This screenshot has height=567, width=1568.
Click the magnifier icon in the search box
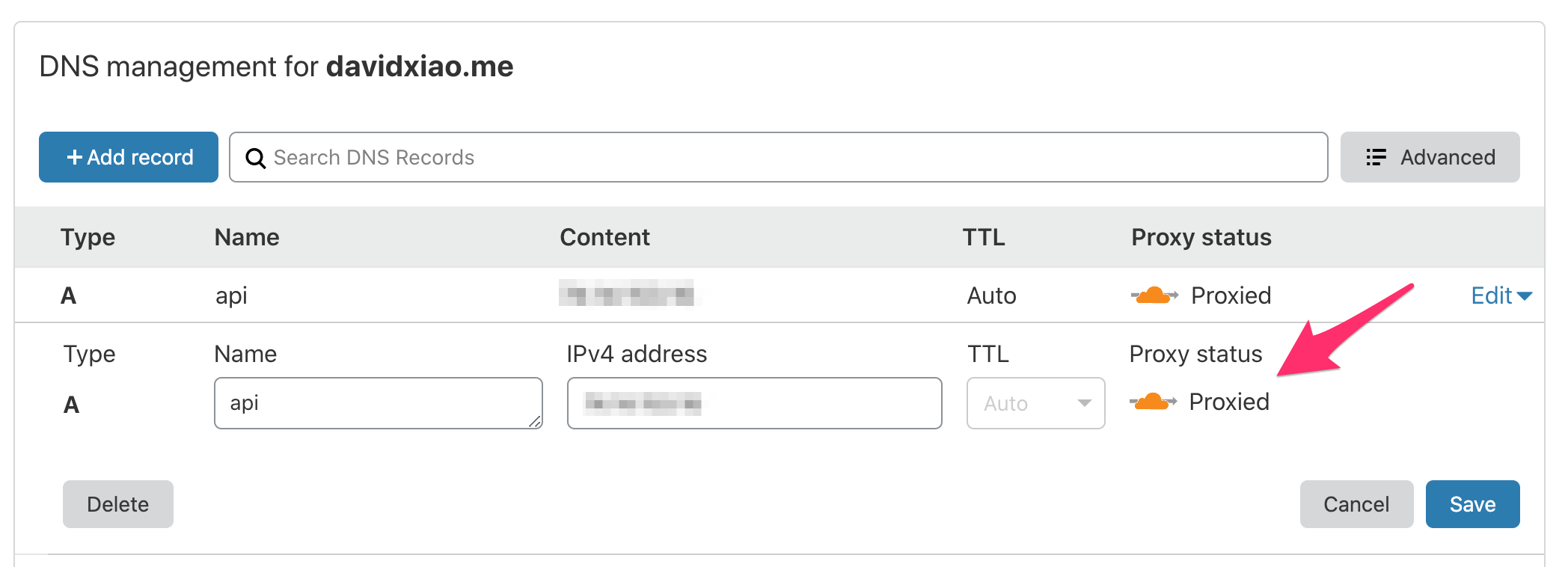point(255,158)
